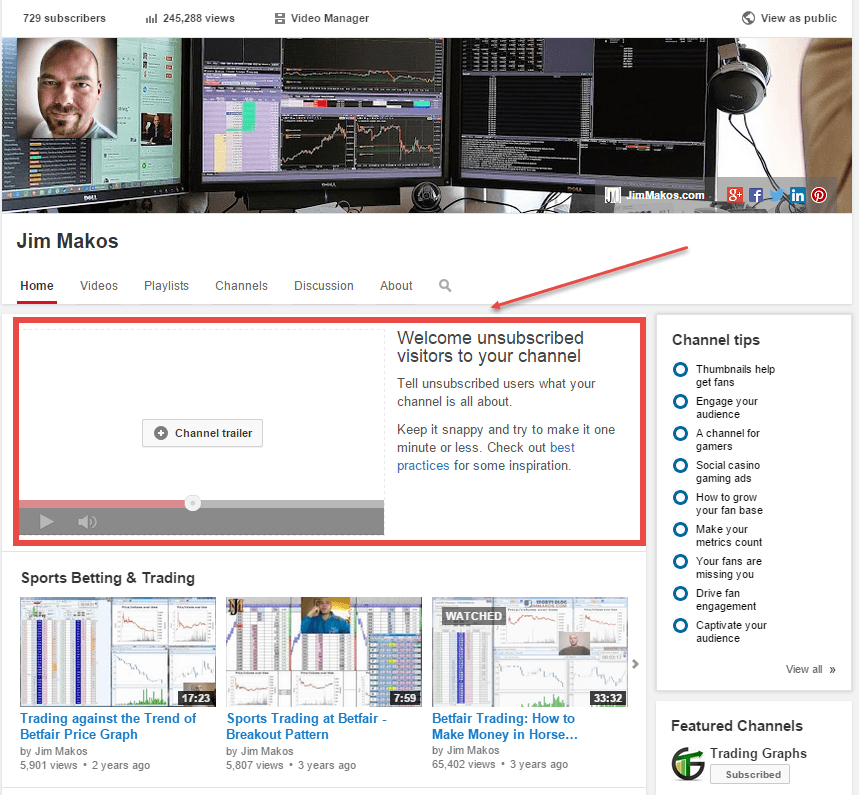Expand channel tips with View all
The width and height of the screenshot is (859, 795).
[810, 669]
